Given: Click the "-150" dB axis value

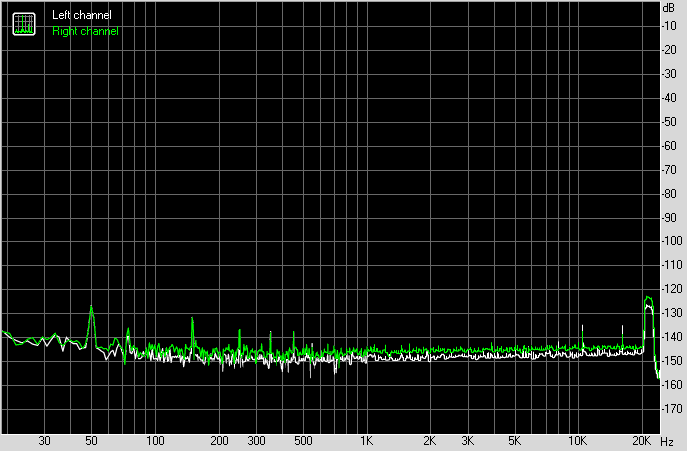Looking at the screenshot, I should [x=672, y=361].
